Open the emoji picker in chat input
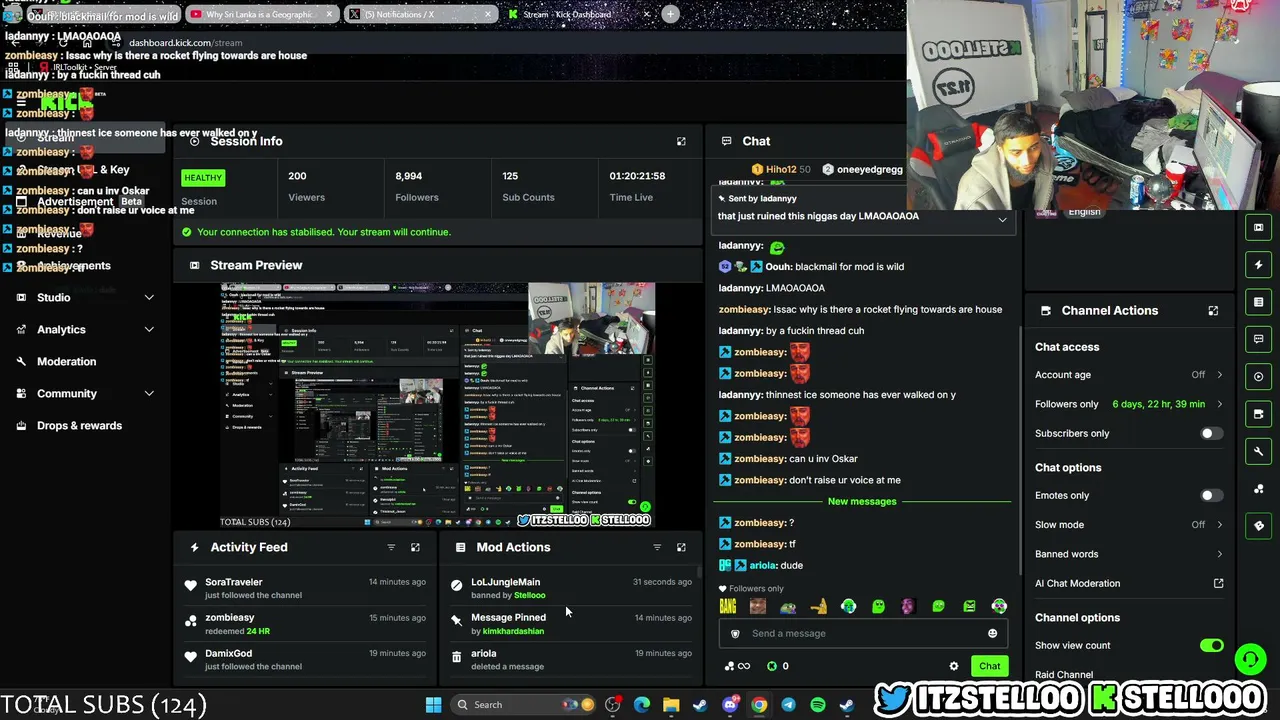Image resolution: width=1280 pixels, height=720 pixels. click(992, 633)
